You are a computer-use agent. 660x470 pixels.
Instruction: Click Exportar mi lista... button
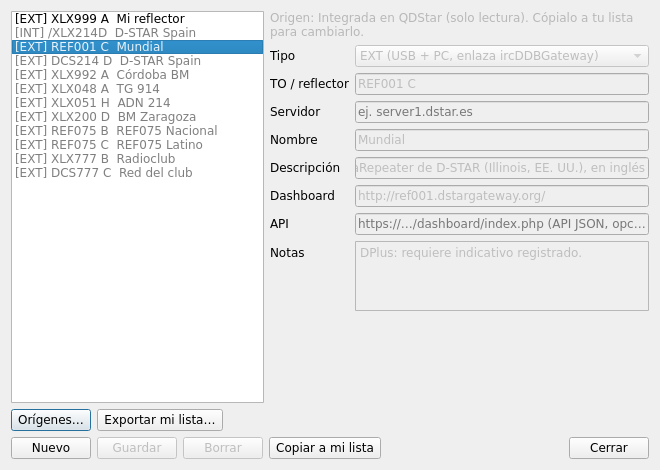pyautogui.click(x=160, y=420)
